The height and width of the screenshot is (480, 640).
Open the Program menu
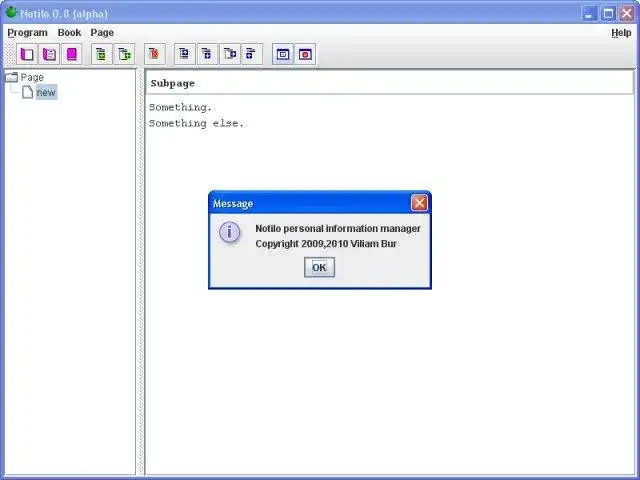click(27, 33)
